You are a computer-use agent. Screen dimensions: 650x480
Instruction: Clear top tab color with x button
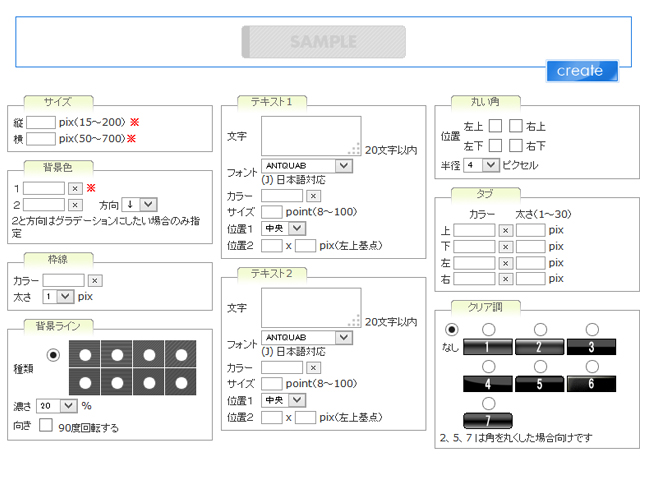click(x=505, y=230)
